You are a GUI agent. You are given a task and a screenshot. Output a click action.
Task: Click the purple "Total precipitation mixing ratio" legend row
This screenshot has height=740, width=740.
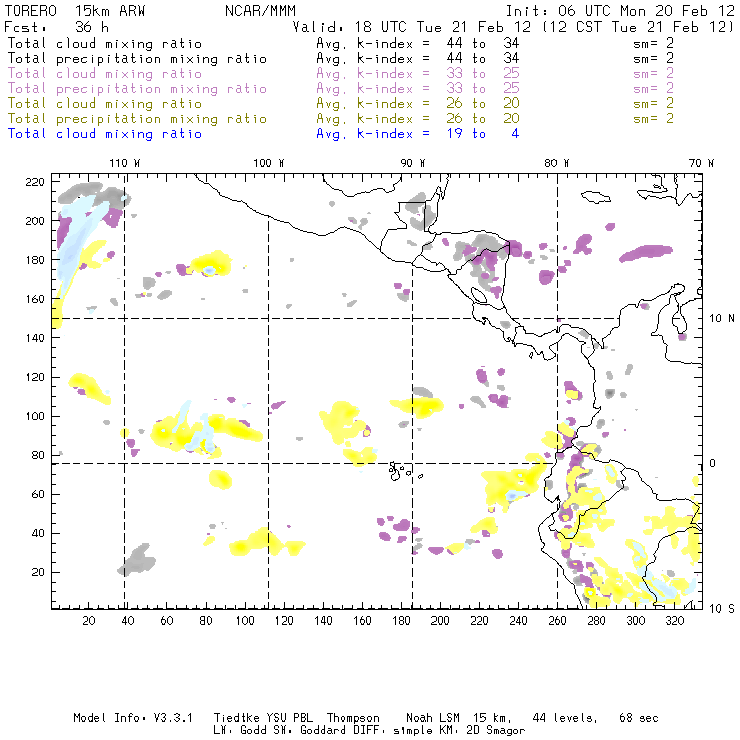point(341,89)
